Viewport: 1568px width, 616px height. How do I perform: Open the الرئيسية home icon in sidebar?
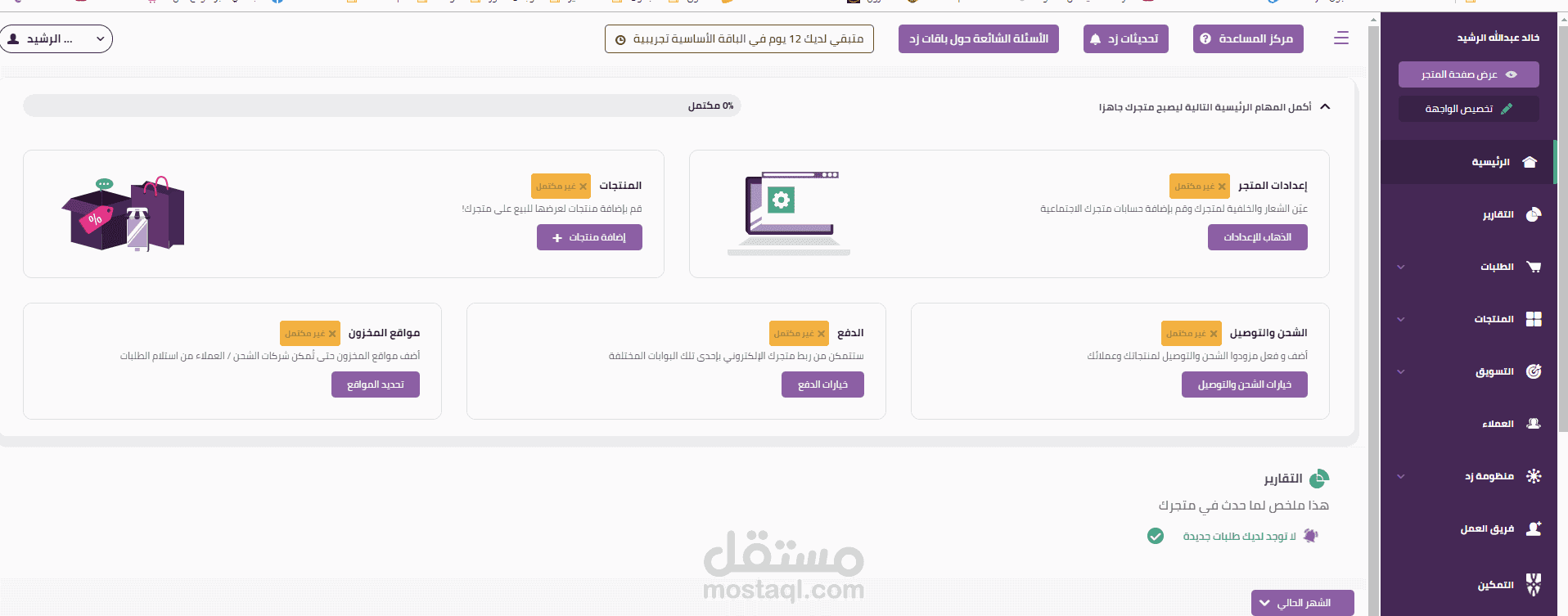coord(1530,162)
